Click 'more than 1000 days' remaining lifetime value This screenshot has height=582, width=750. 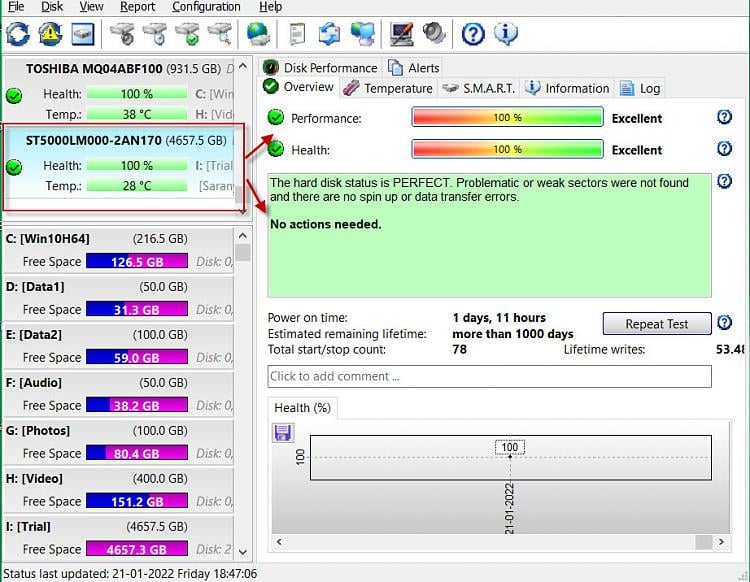click(x=513, y=334)
